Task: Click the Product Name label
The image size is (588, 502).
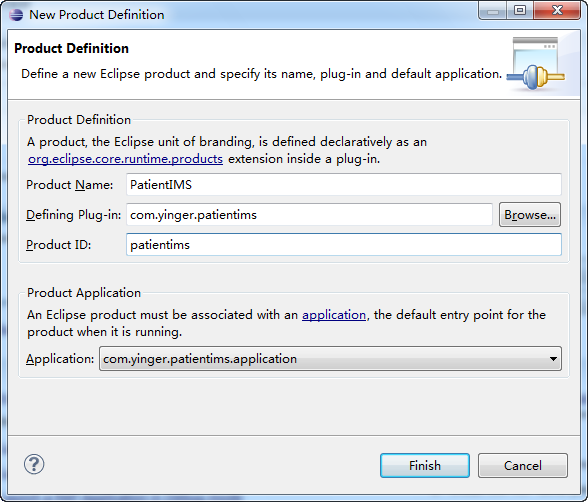Action: tap(69, 185)
